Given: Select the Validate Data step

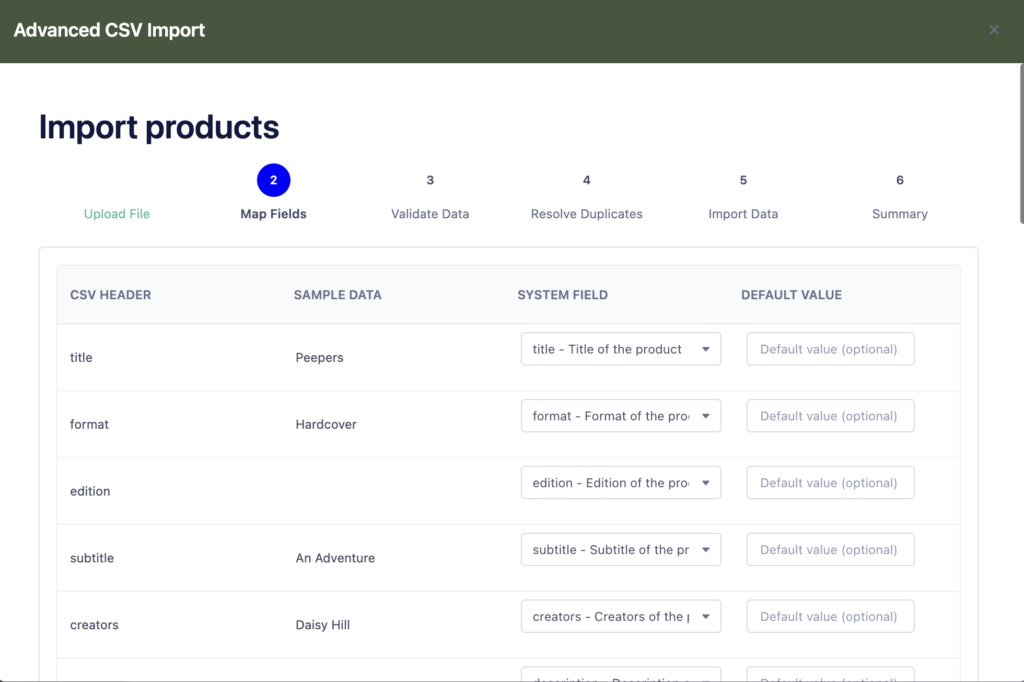Looking at the screenshot, I should [x=430, y=214].
